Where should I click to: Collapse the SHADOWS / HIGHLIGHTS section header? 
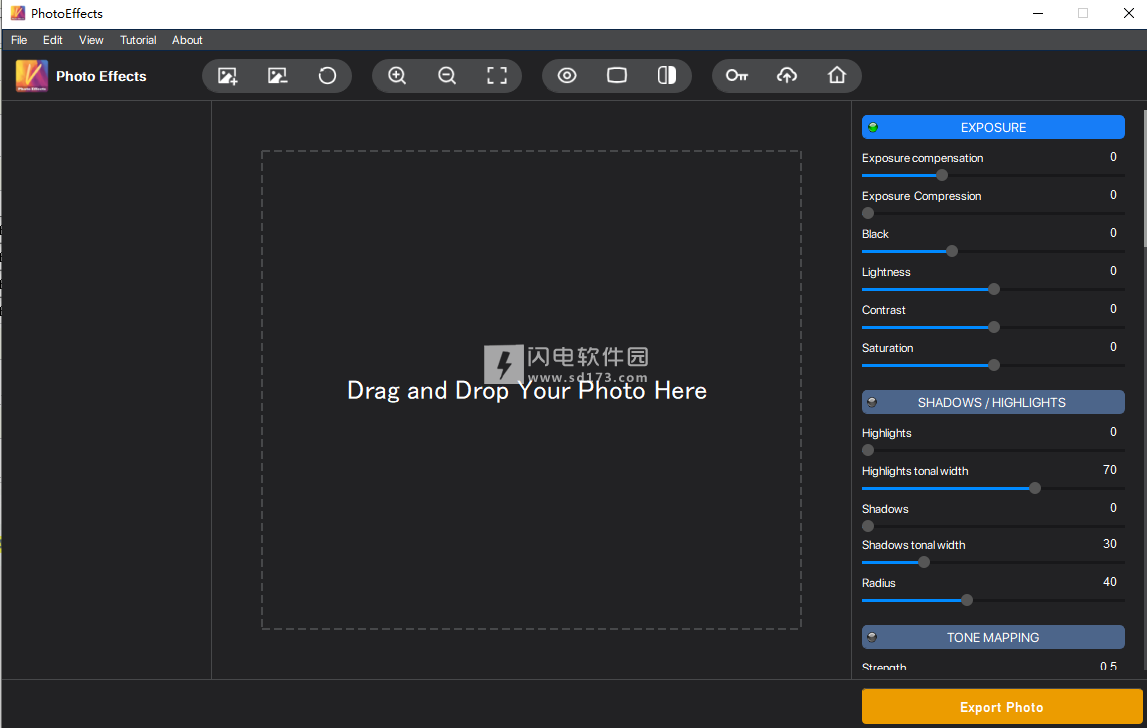(993, 402)
